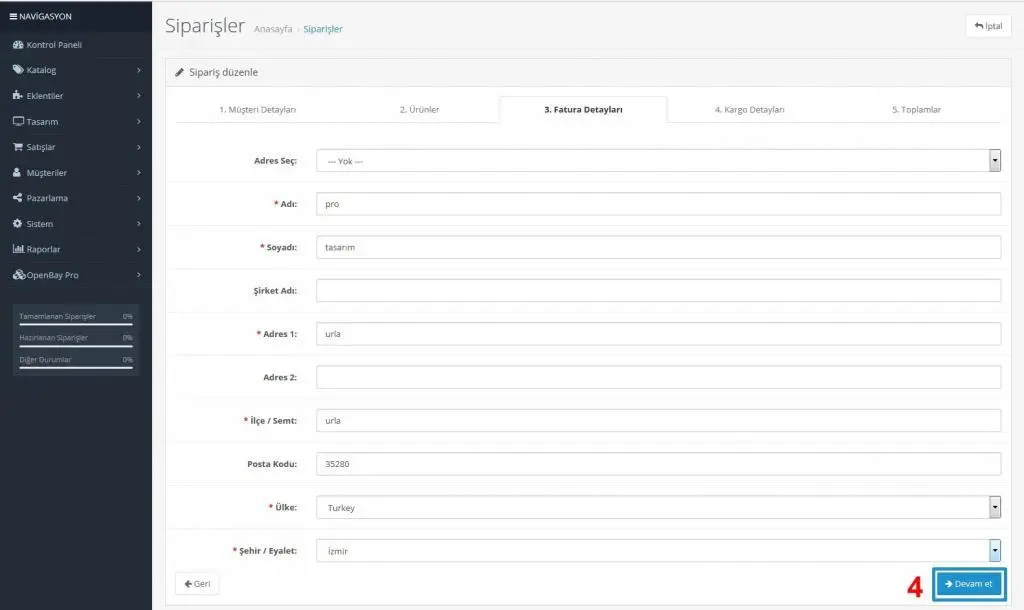Open the Adres Seç dropdown
This screenshot has height=610, width=1024.
(658, 161)
